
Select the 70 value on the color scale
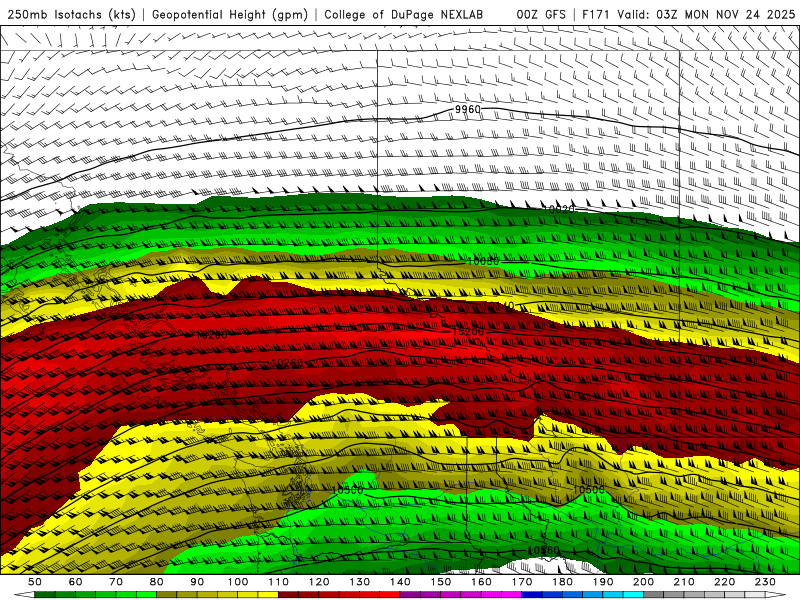tap(116, 582)
